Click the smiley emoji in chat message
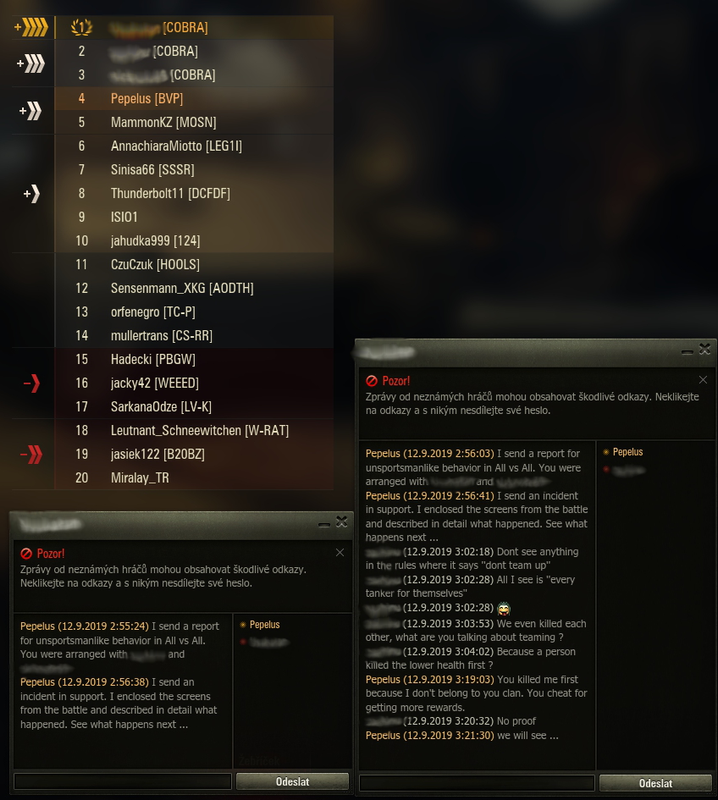Image resolution: width=718 pixels, height=800 pixels. point(503,608)
